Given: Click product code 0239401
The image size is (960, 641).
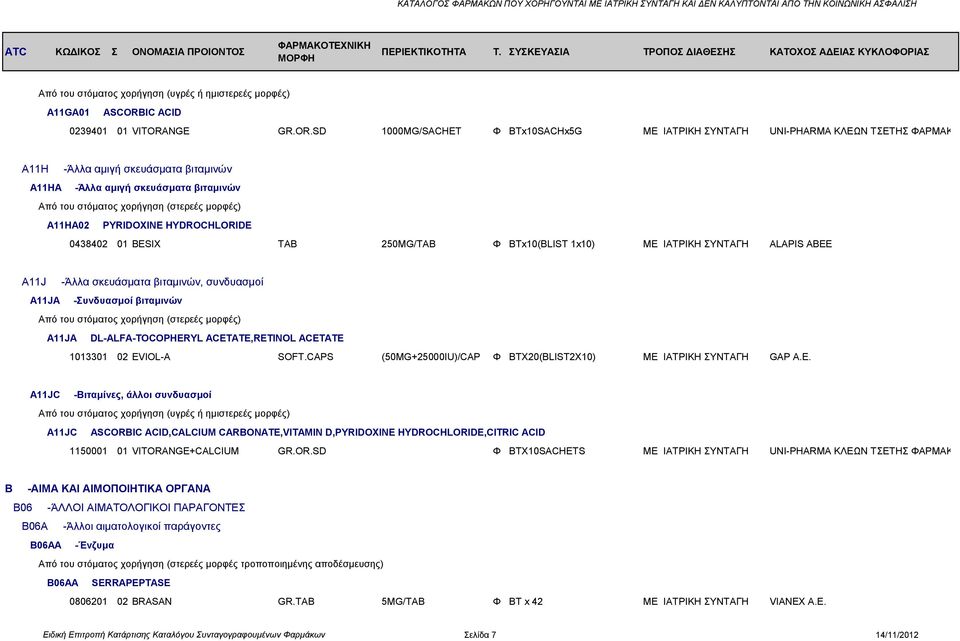Looking at the screenshot, I should [x=88, y=131].
